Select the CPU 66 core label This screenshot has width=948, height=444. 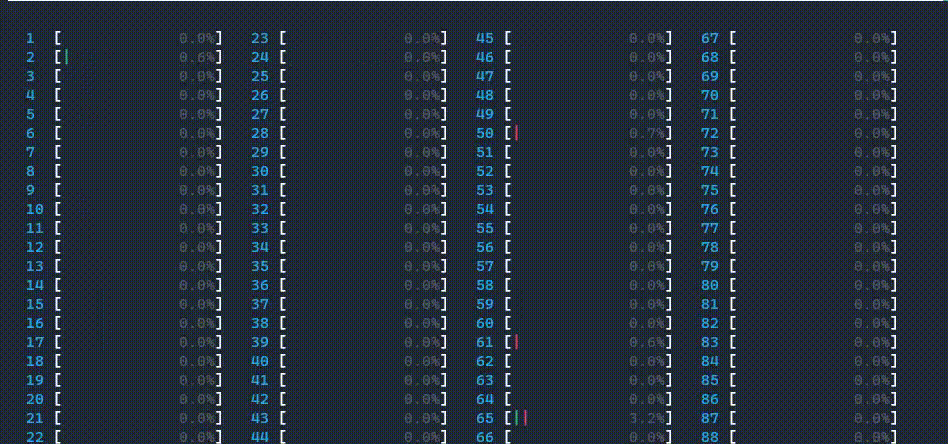coord(484,436)
